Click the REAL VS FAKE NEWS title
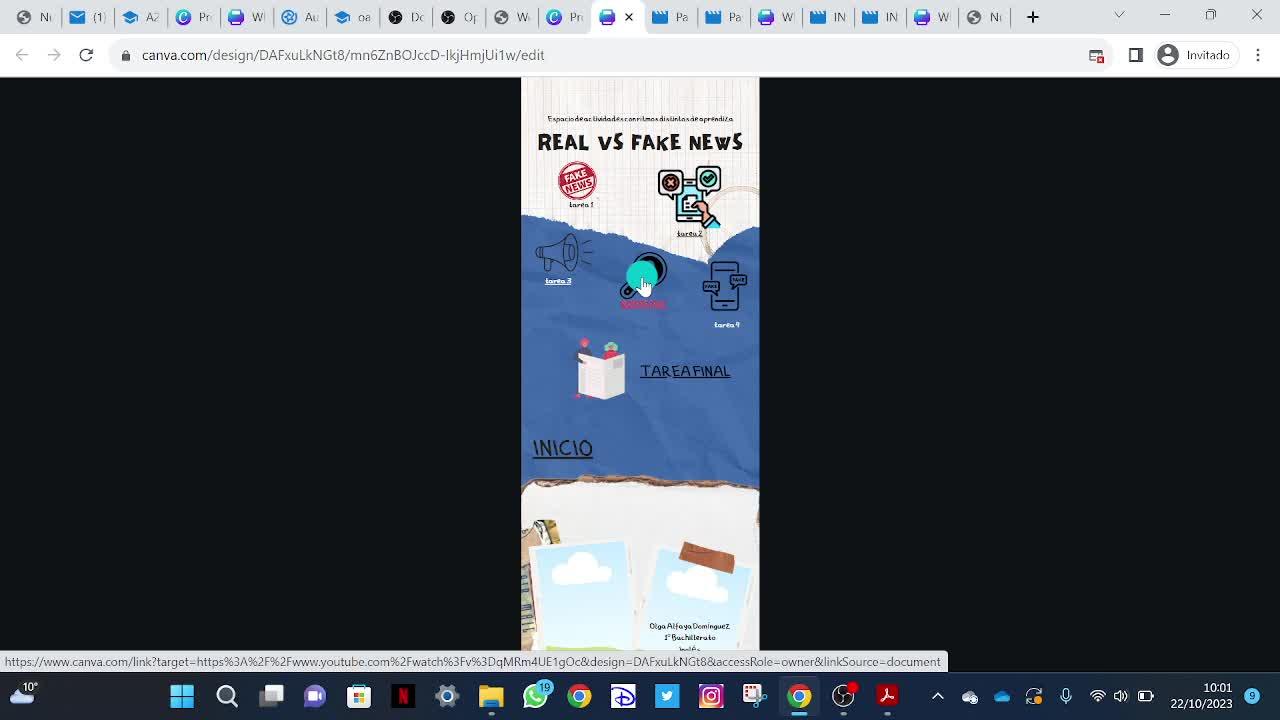 [640, 143]
